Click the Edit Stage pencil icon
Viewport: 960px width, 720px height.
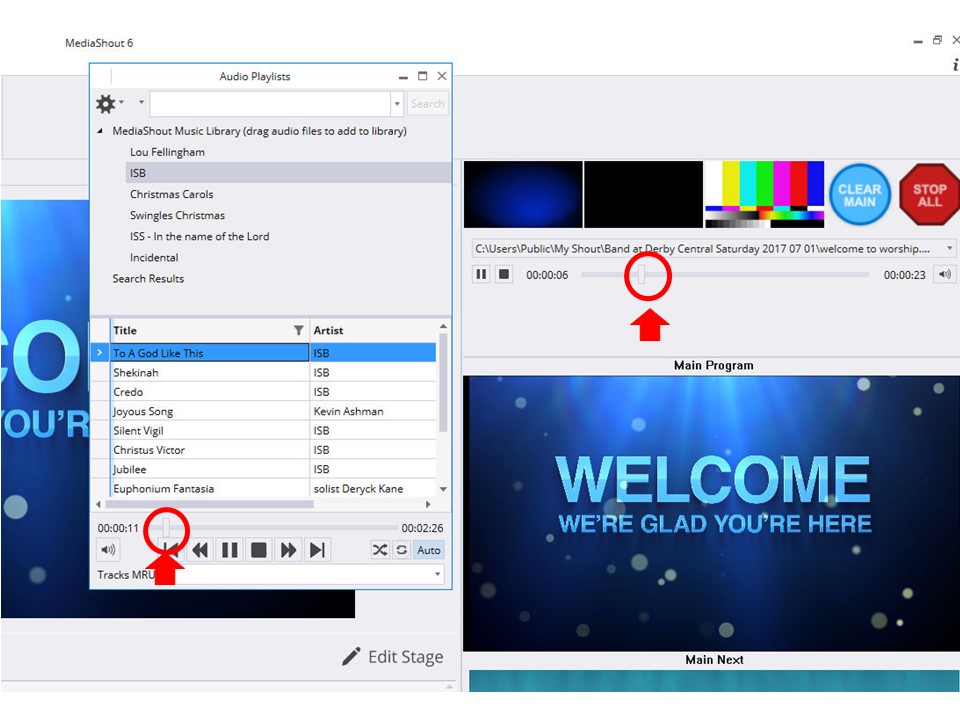tap(351, 656)
